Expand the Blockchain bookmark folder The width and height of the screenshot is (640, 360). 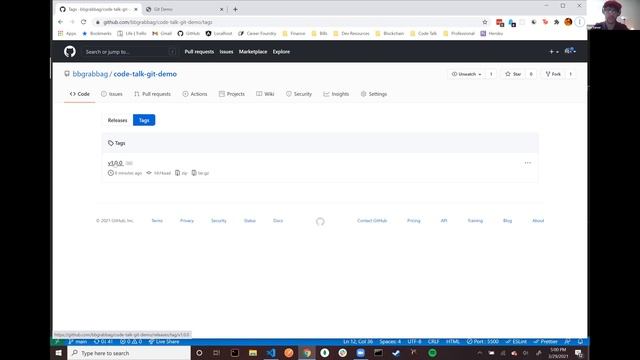389,33
